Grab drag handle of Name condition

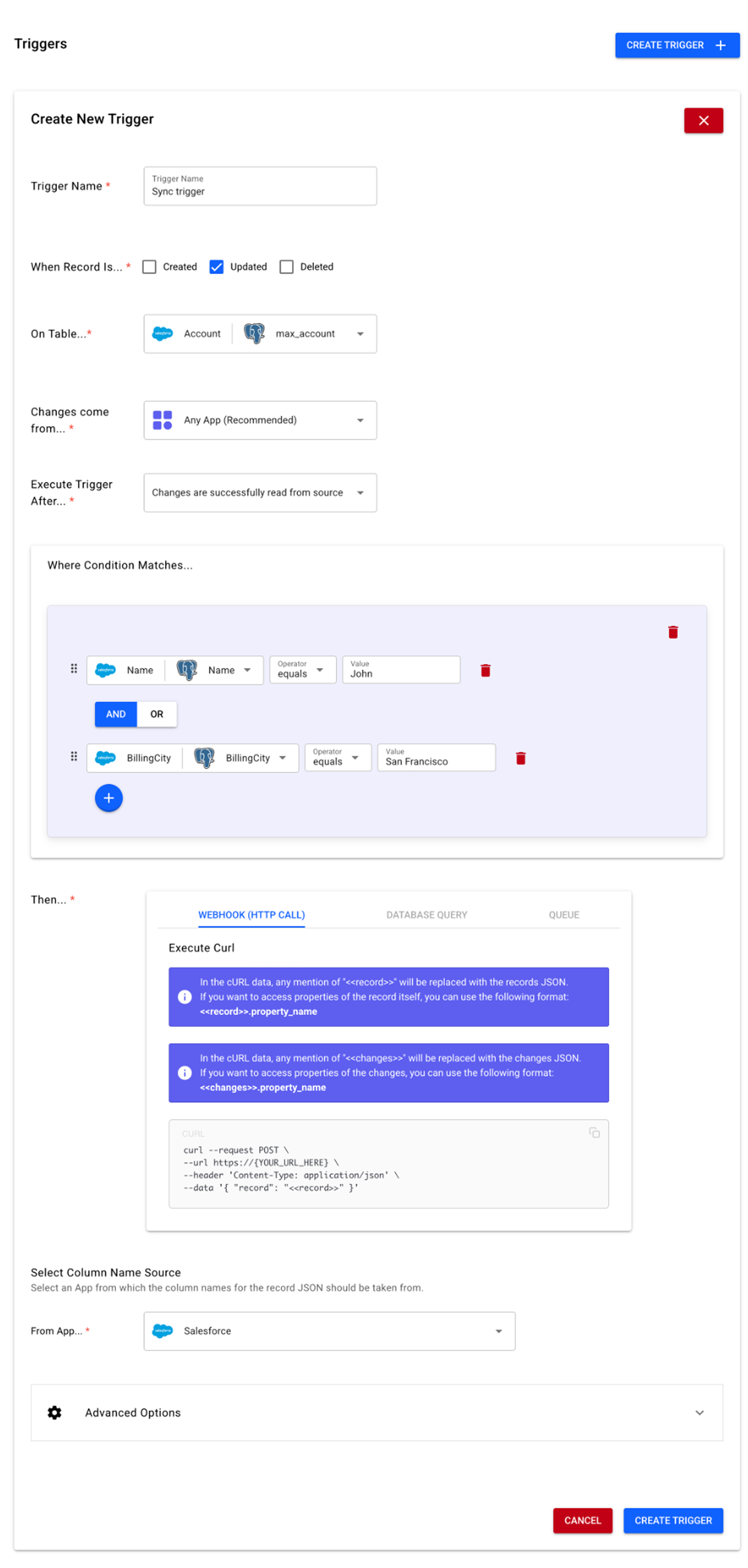tap(74, 668)
